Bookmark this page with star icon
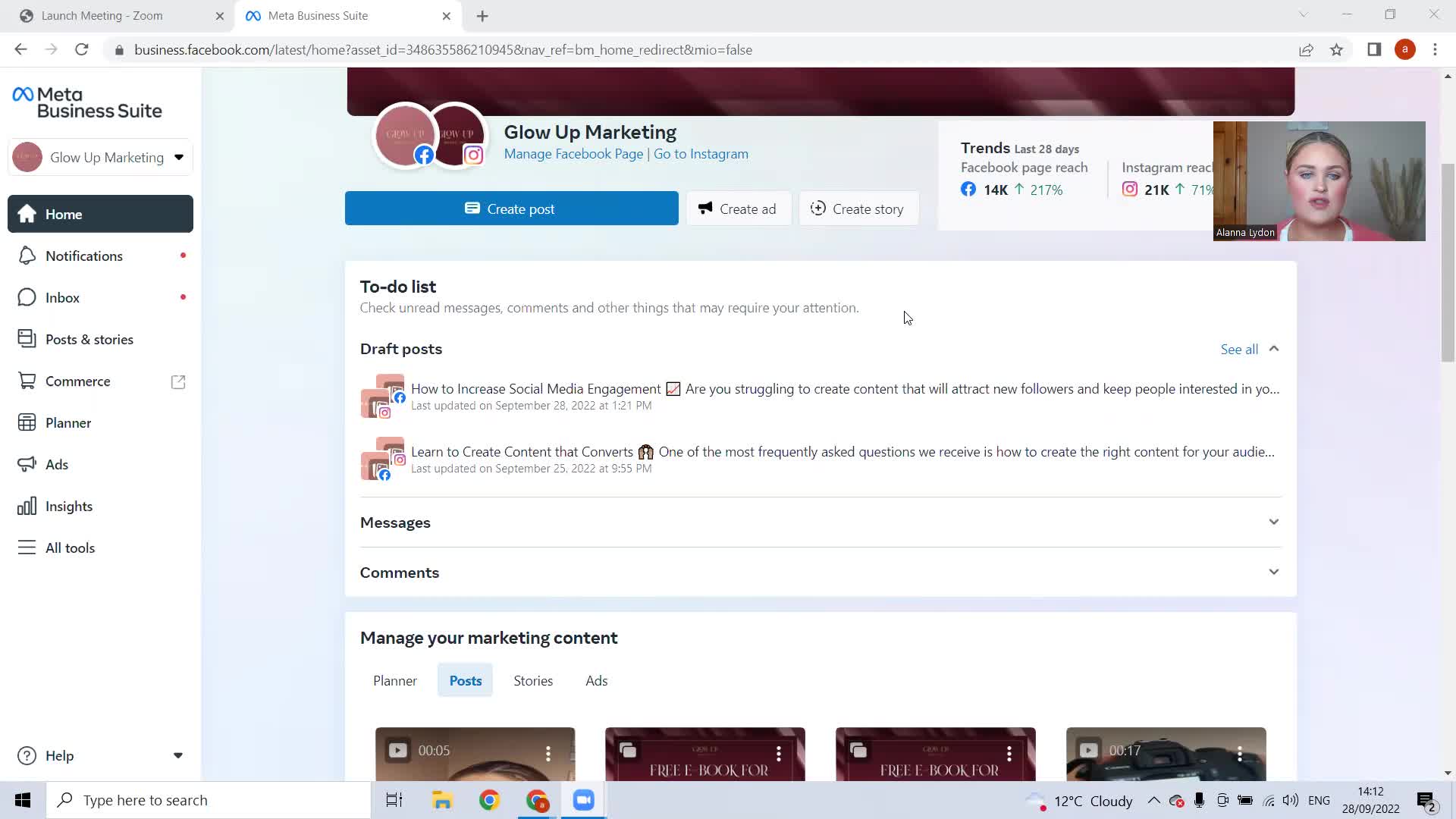The image size is (1456, 819). pyautogui.click(x=1336, y=49)
